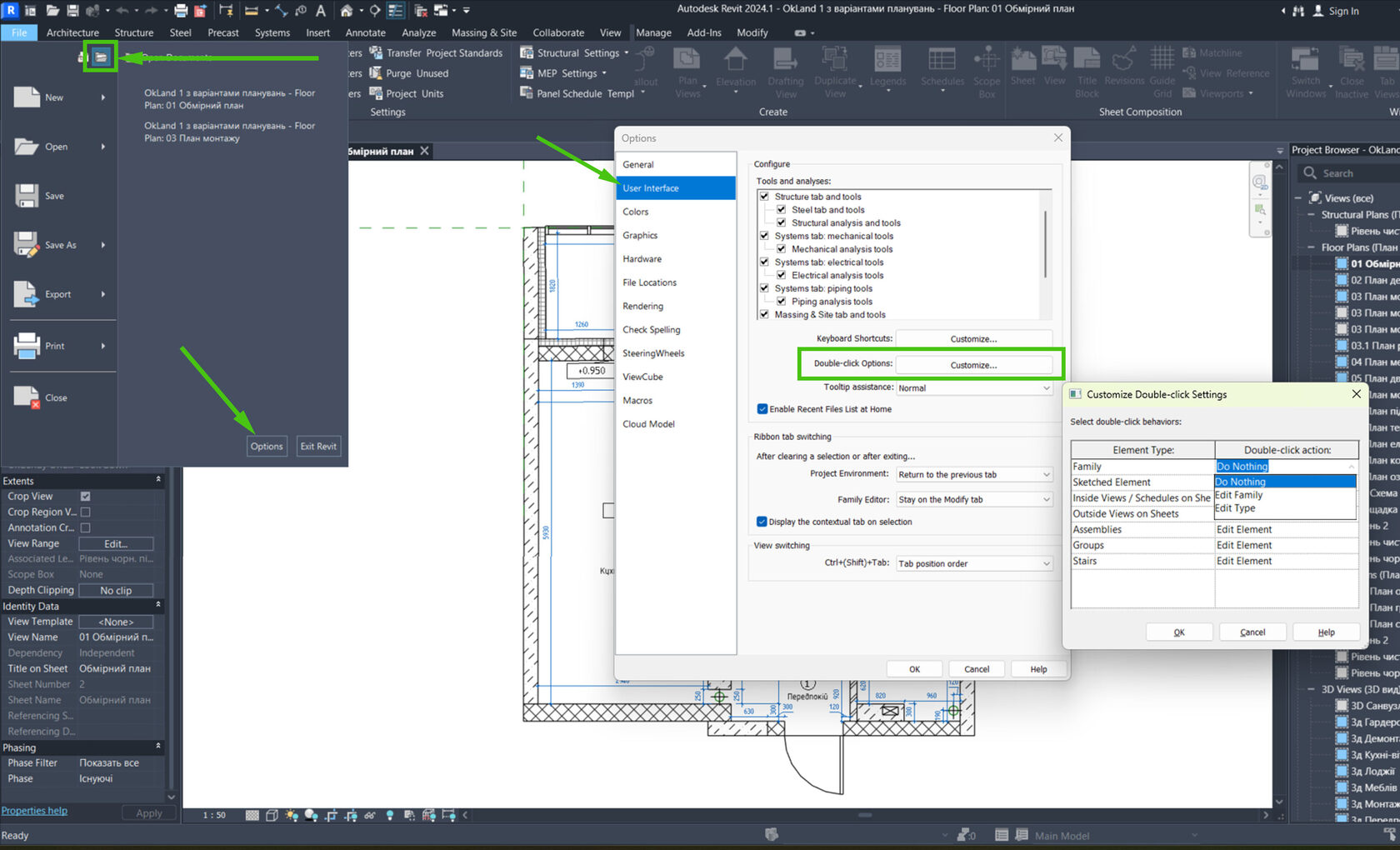This screenshot has width=1400, height=850.
Task: Open the Family double-click action dropdown
Action: [1286, 467]
